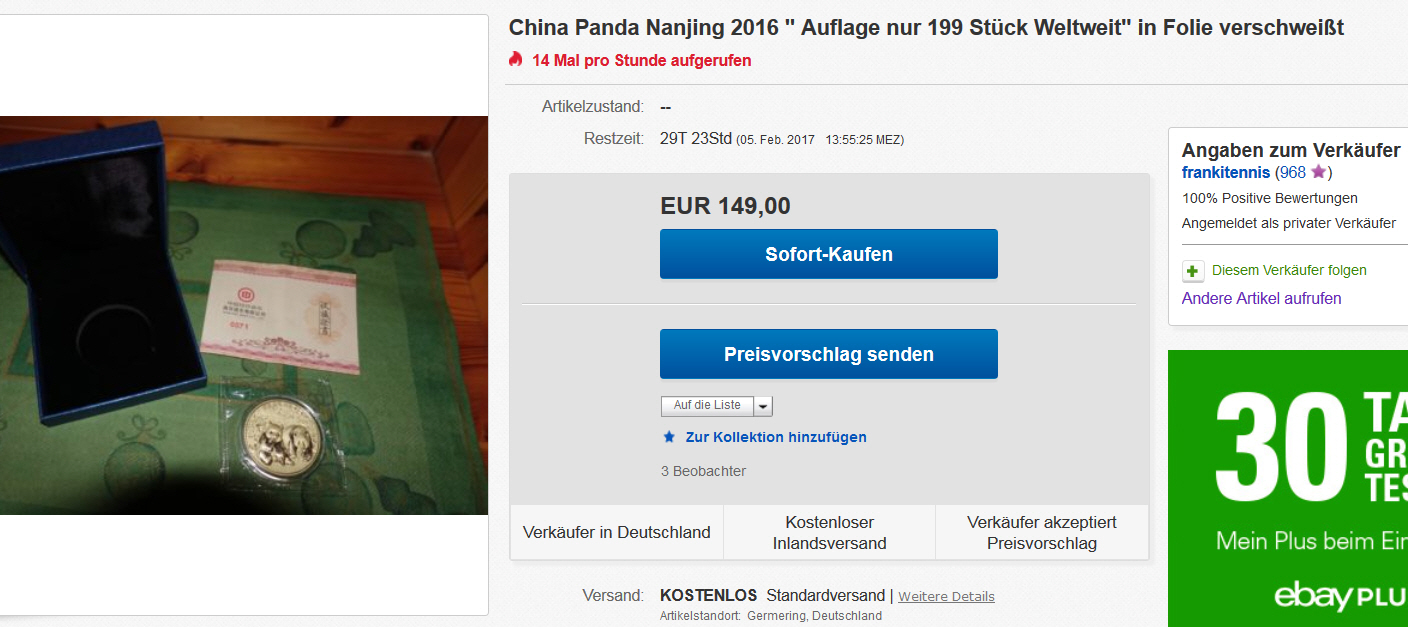Click the Verkäufer in Deutschland box
The width and height of the screenshot is (1408, 627).
coord(617,533)
